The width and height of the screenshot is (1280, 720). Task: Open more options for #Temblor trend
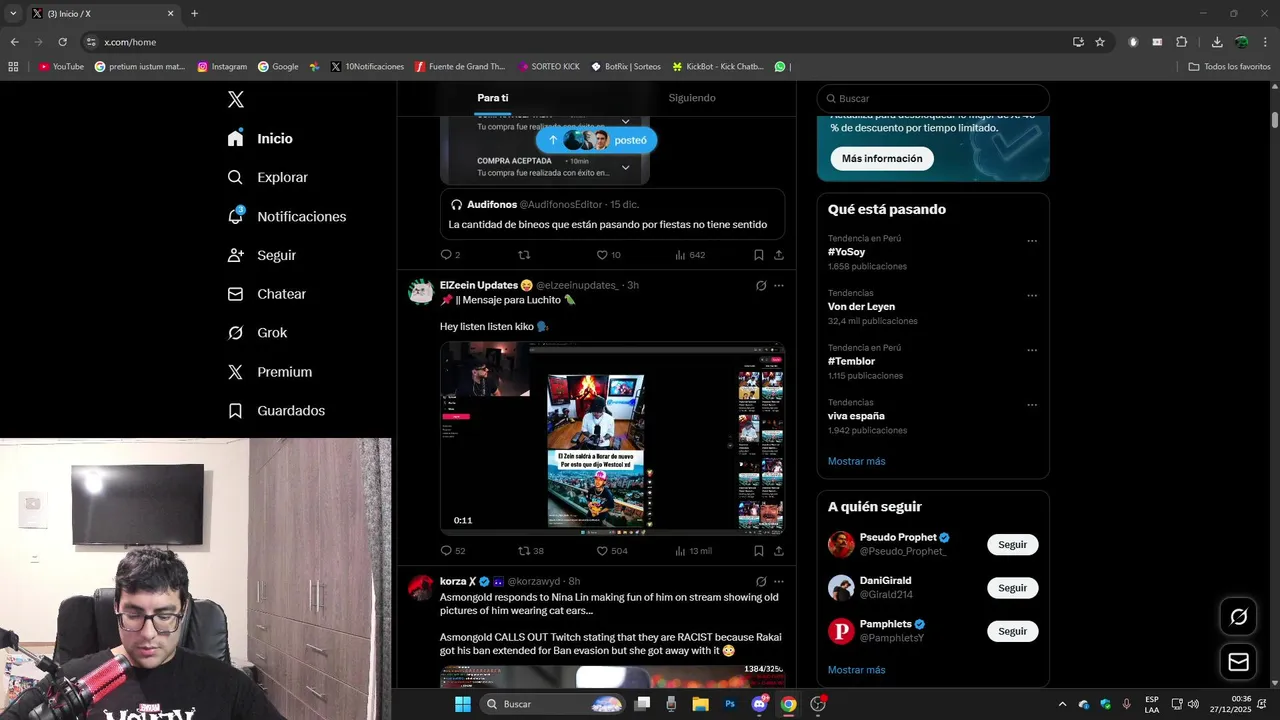pyautogui.click(x=1032, y=351)
